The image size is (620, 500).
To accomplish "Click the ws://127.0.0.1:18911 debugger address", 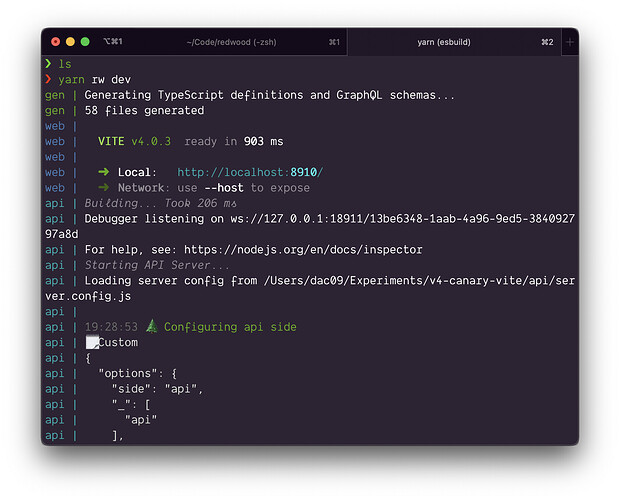I will click(403, 219).
